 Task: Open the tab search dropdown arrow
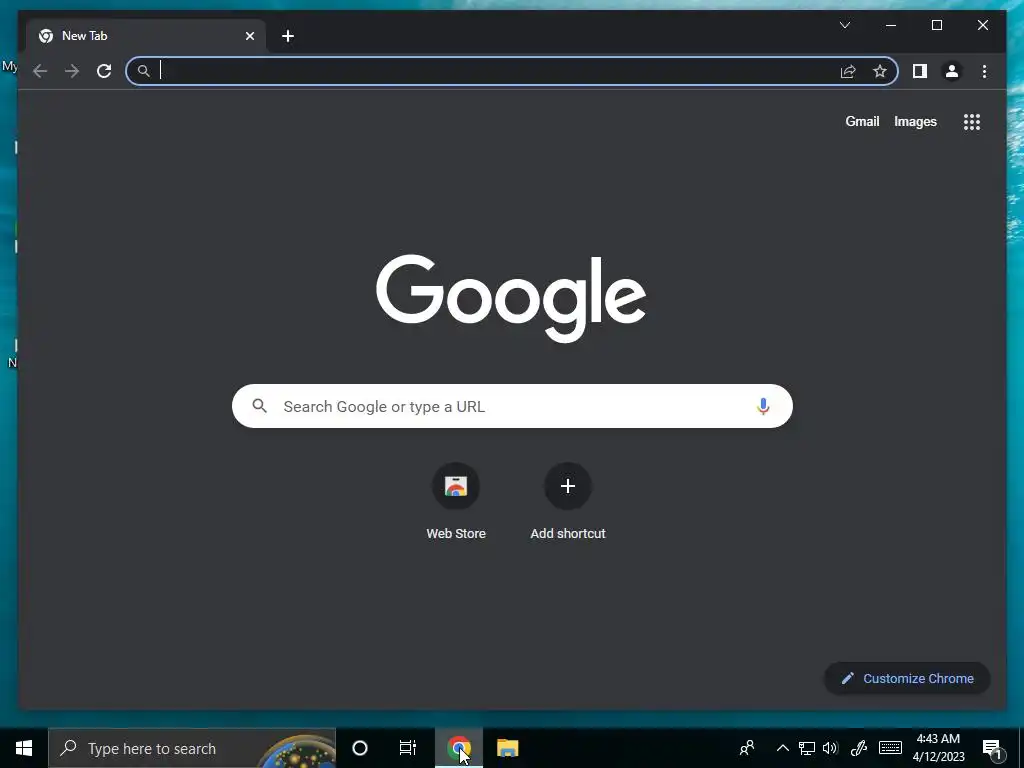pyautogui.click(x=845, y=25)
